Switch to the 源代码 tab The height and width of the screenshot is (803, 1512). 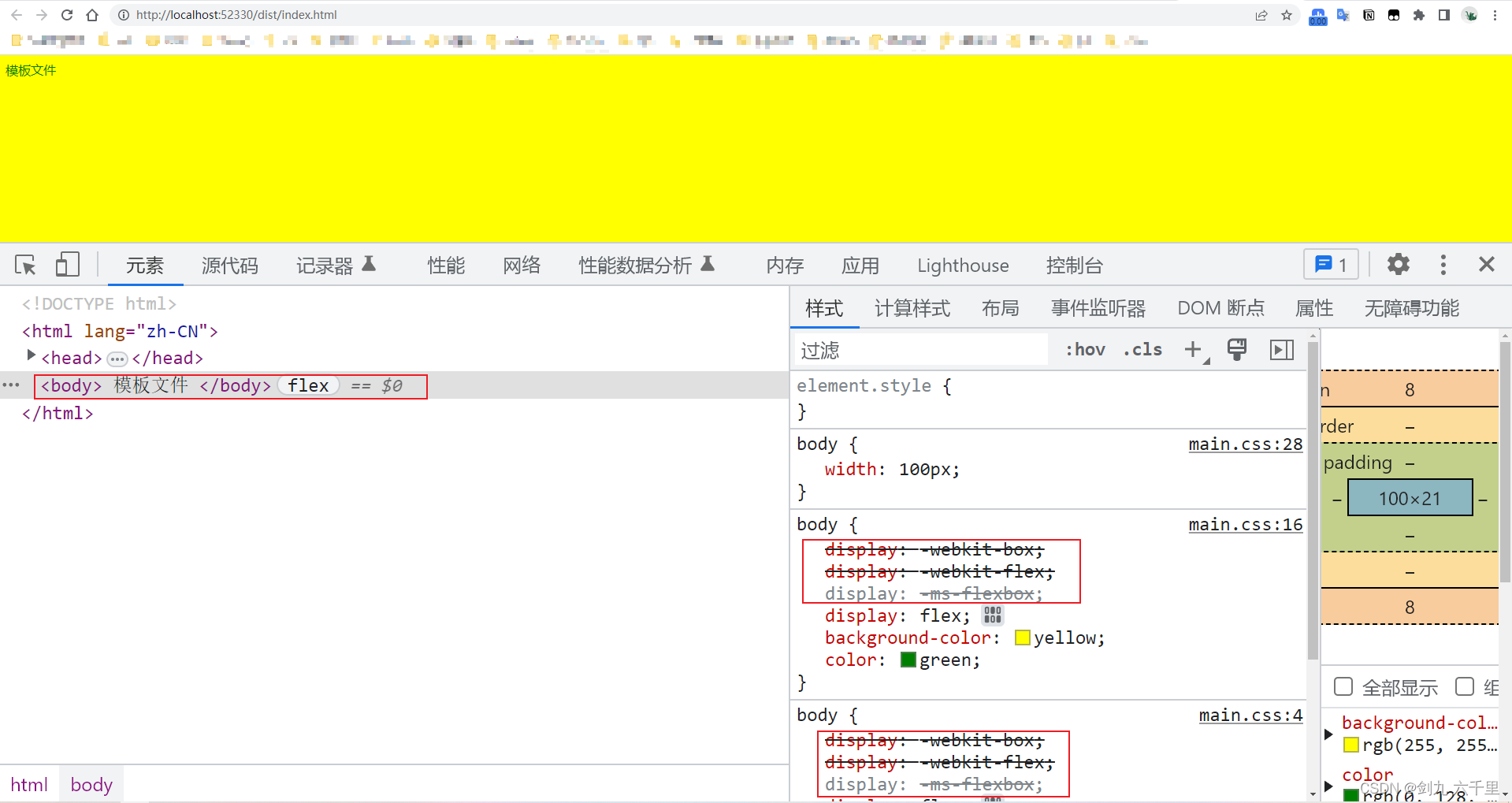(x=230, y=266)
